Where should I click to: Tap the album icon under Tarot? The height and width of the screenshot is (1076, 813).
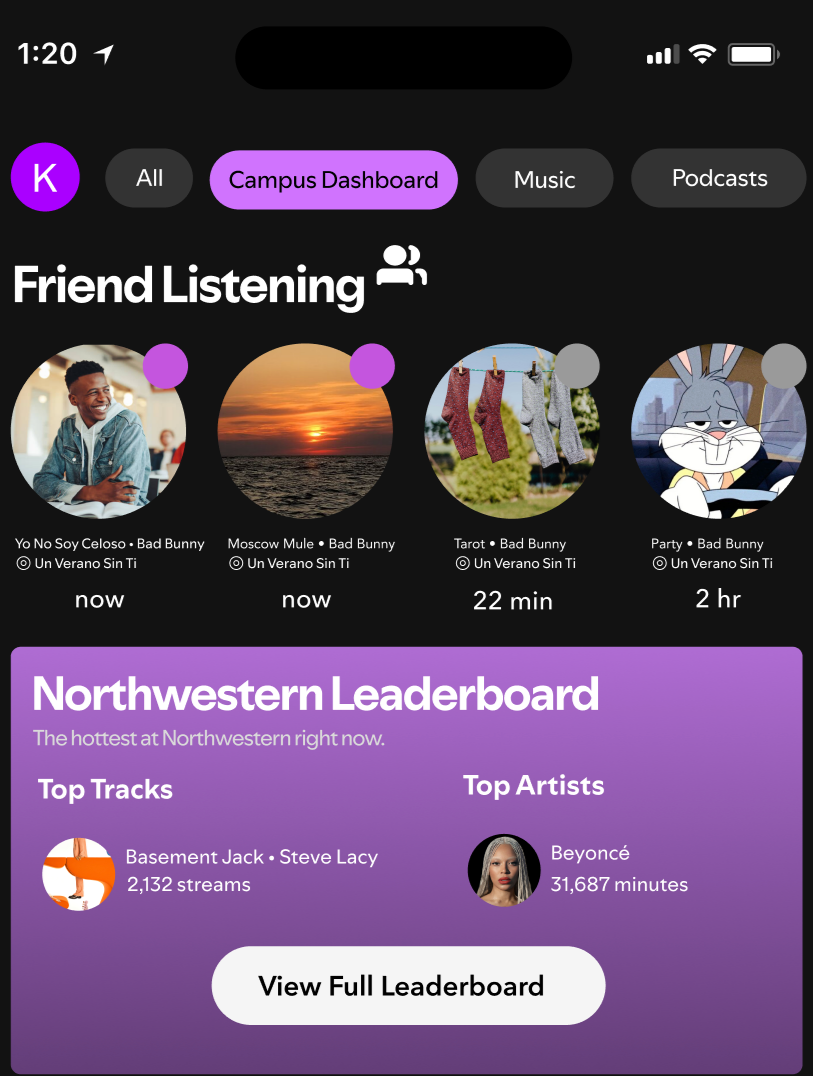click(462, 563)
